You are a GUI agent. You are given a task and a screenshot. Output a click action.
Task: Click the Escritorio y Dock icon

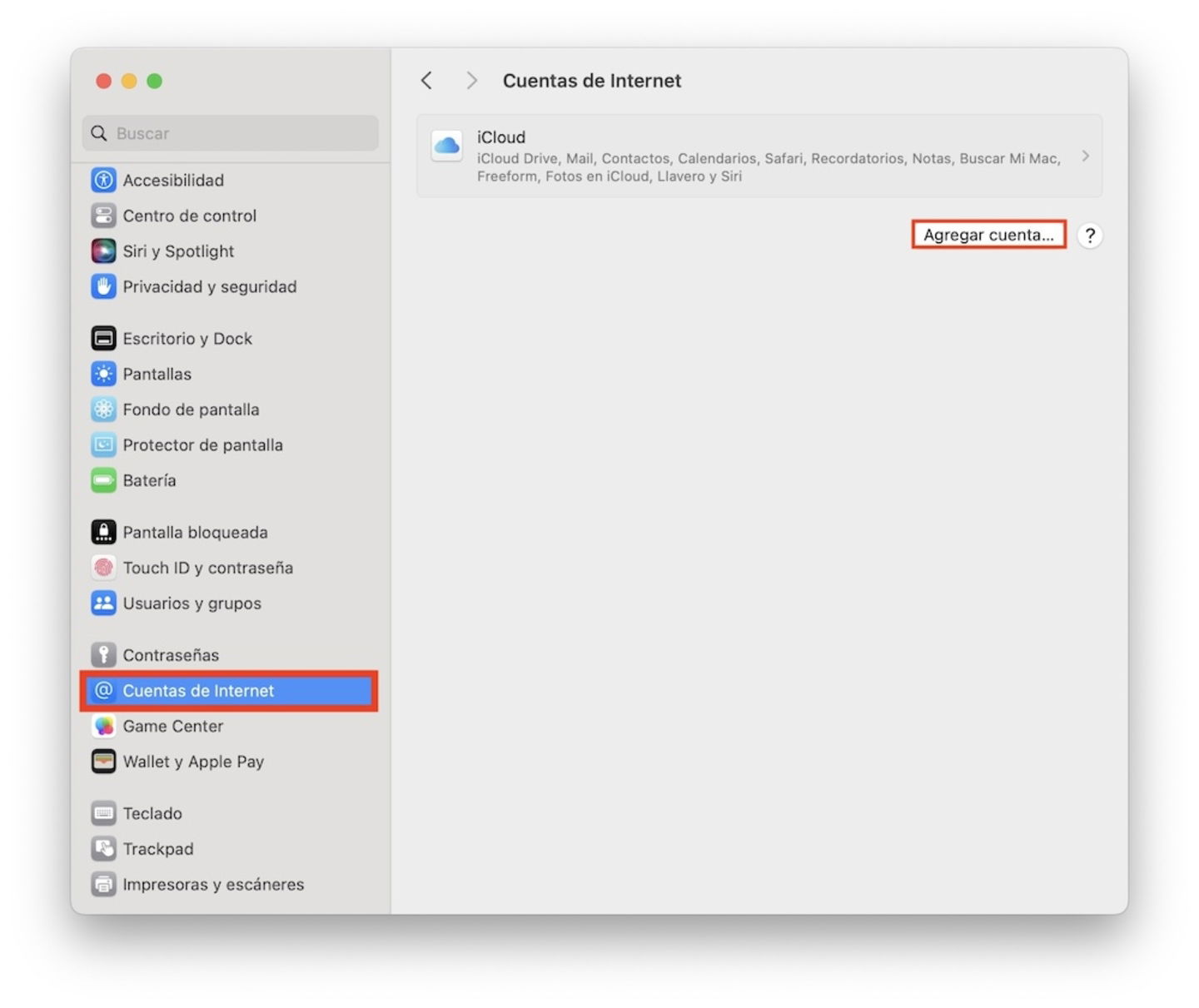tap(103, 339)
